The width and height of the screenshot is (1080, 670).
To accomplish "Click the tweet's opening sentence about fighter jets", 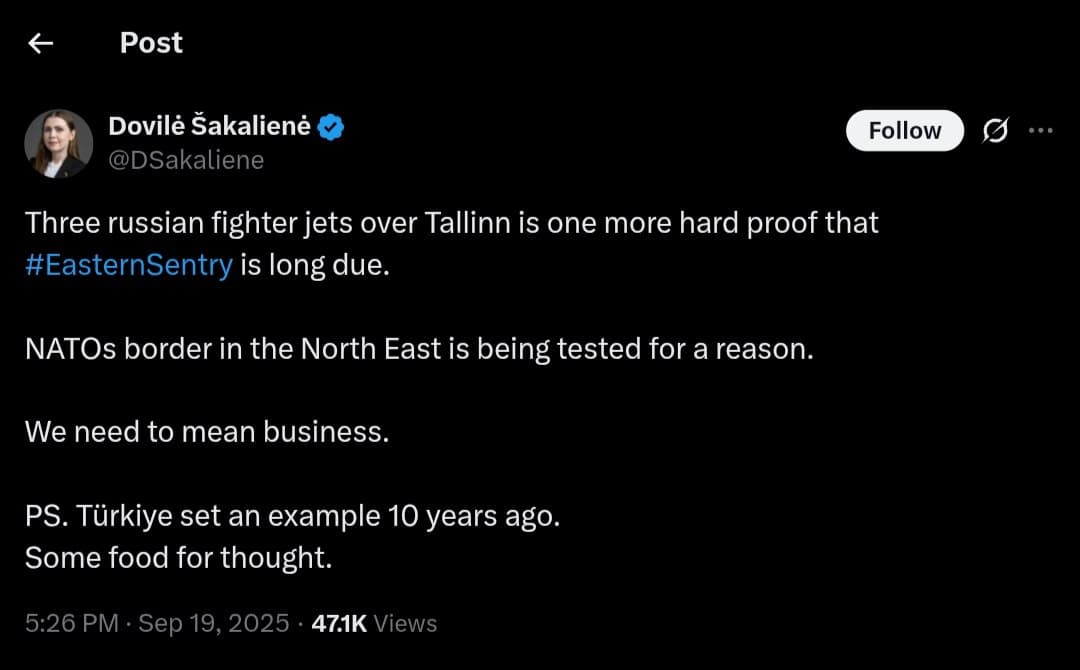I will coord(450,223).
